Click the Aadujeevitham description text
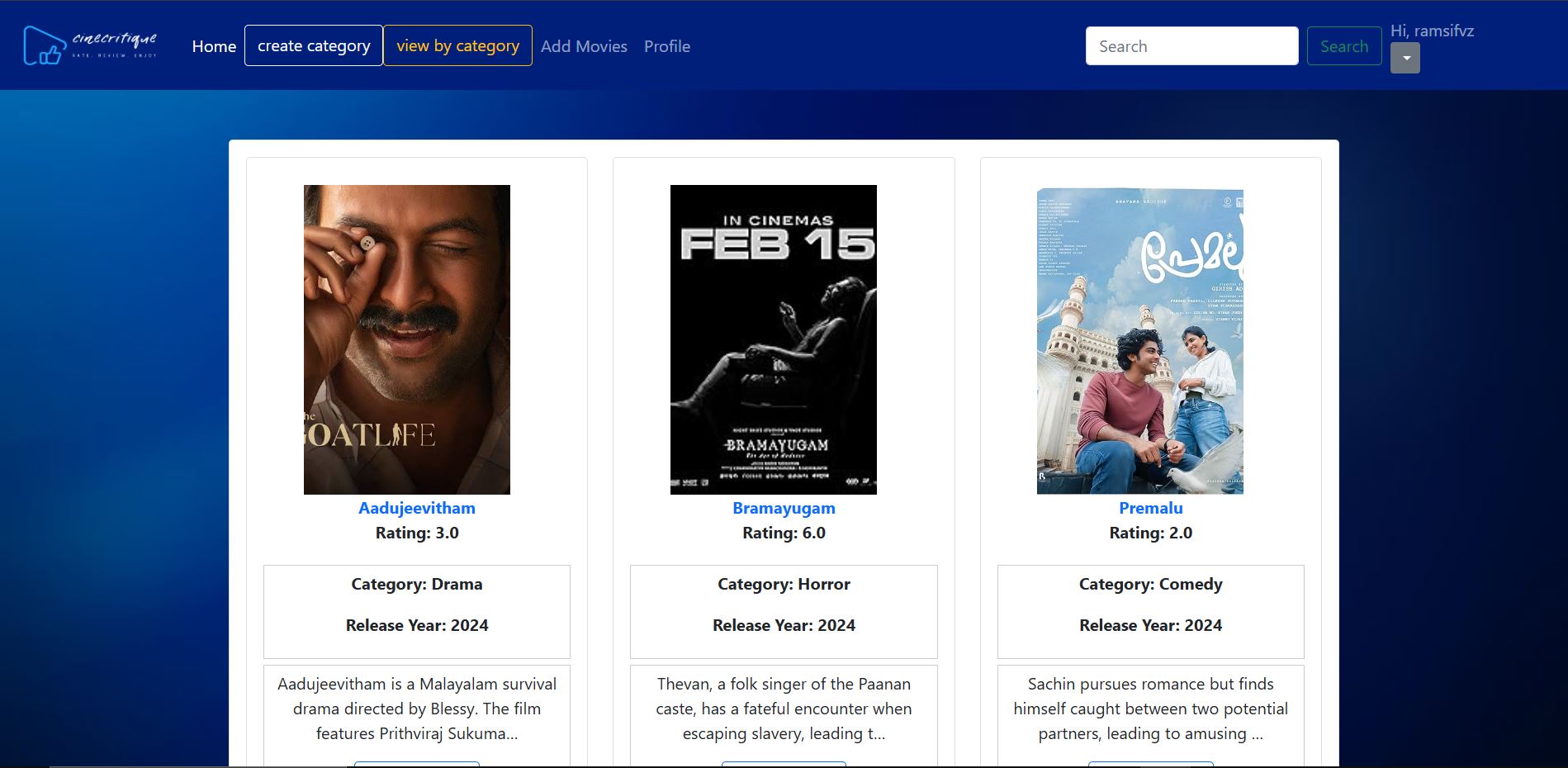This screenshot has width=1568, height=768. coord(416,709)
